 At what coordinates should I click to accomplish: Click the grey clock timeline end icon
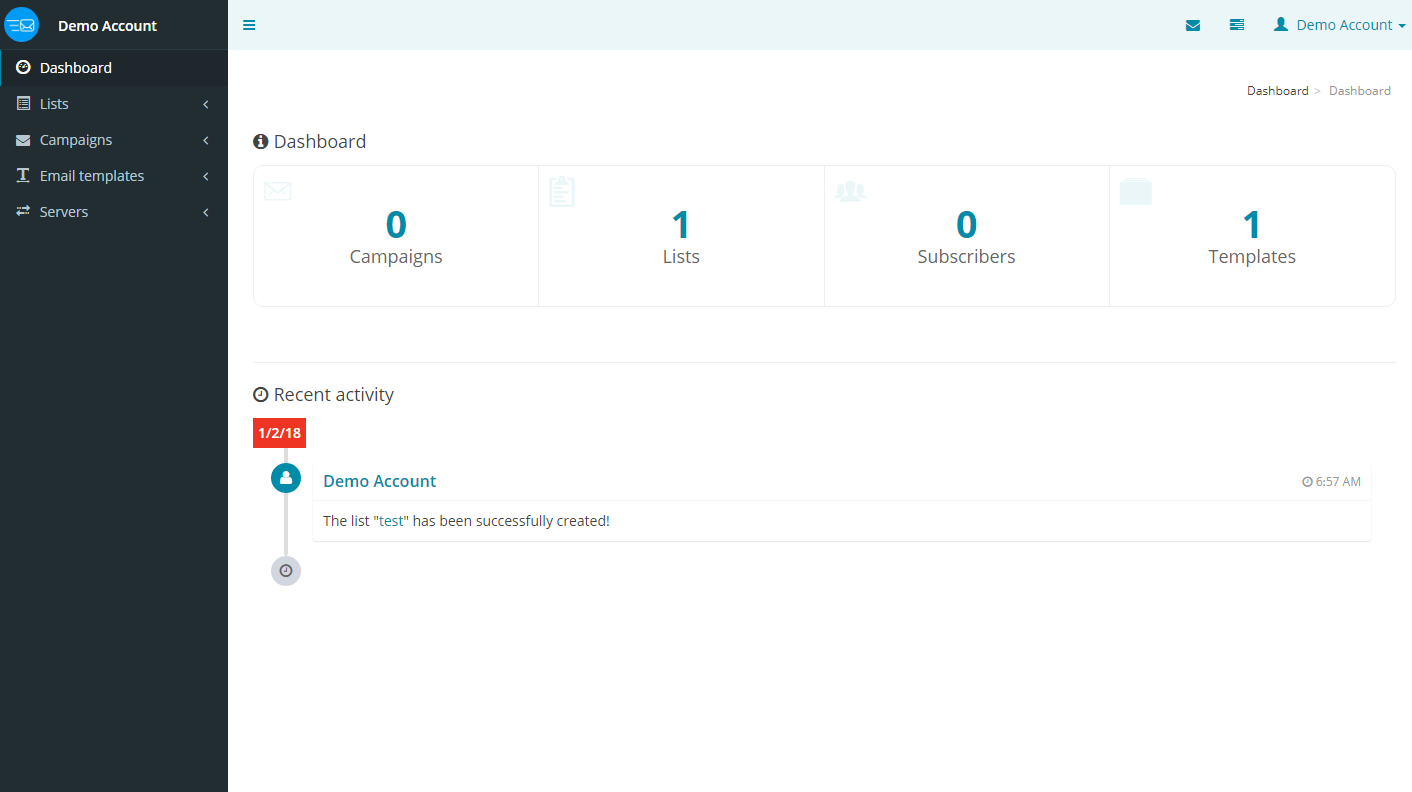click(x=286, y=571)
